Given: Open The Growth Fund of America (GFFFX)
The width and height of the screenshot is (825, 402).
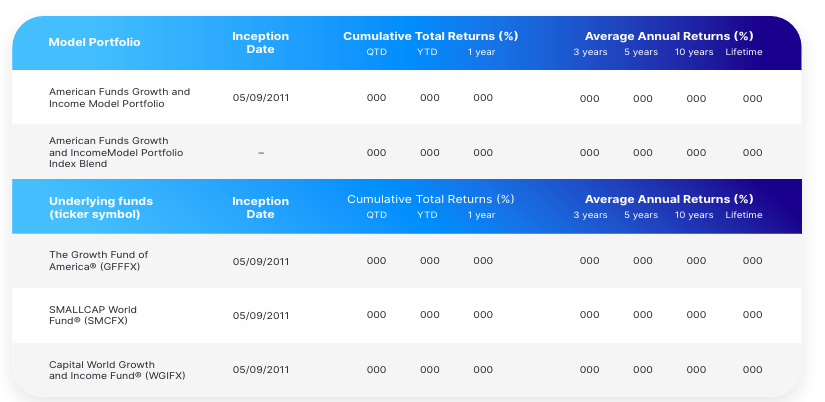Looking at the screenshot, I should coord(98,261).
